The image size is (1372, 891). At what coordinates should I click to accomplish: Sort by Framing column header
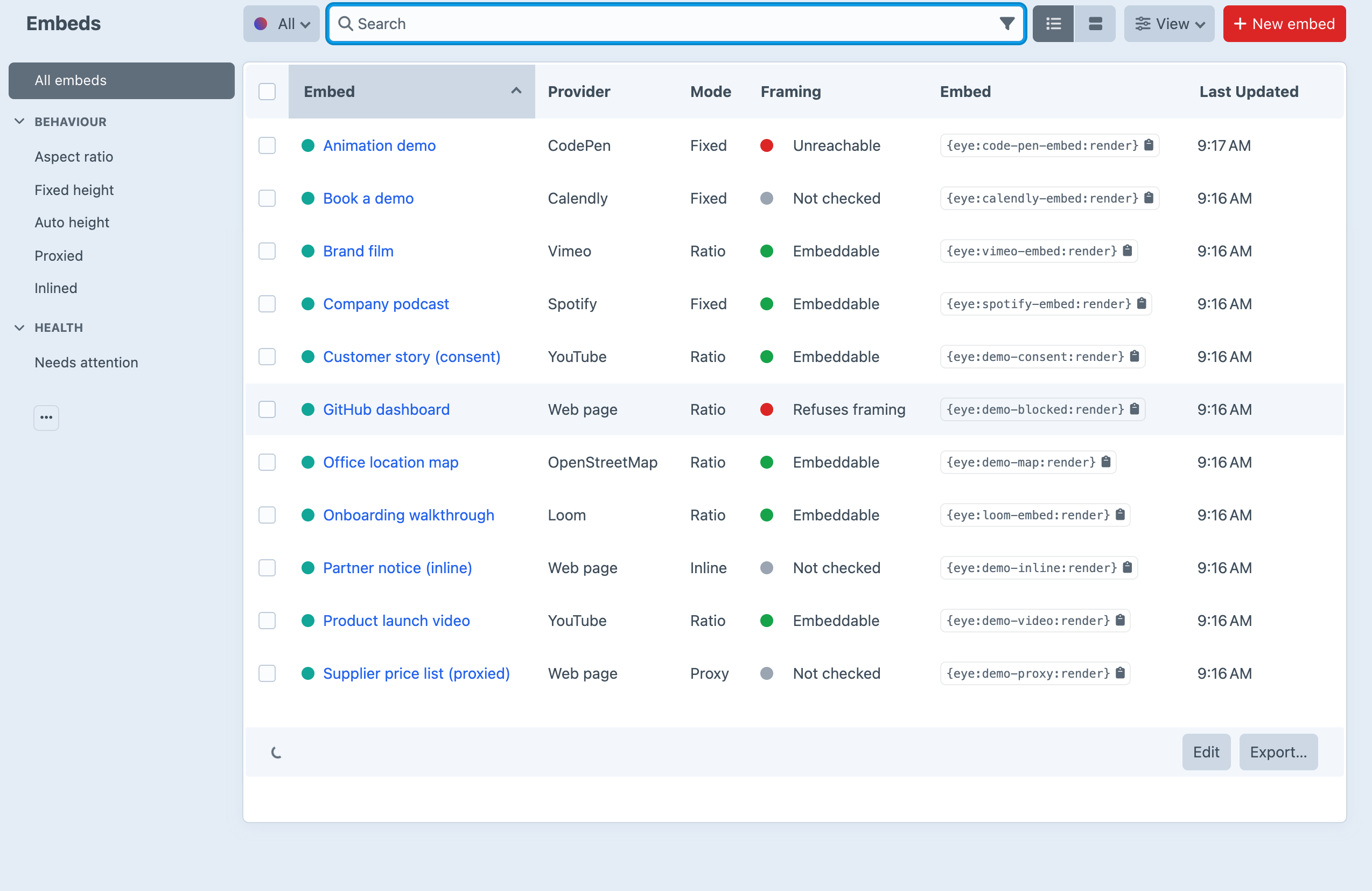coord(790,92)
